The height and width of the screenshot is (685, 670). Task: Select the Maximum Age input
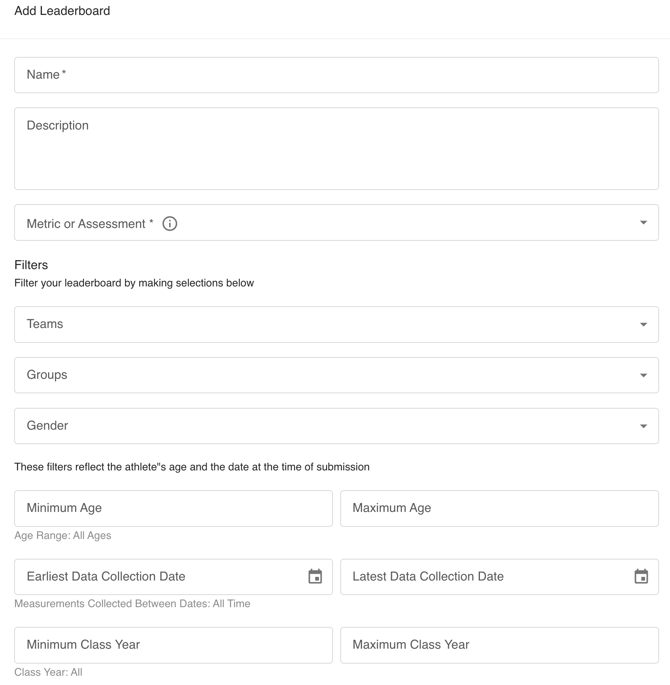pyautogui.click(x=499, y=508)
